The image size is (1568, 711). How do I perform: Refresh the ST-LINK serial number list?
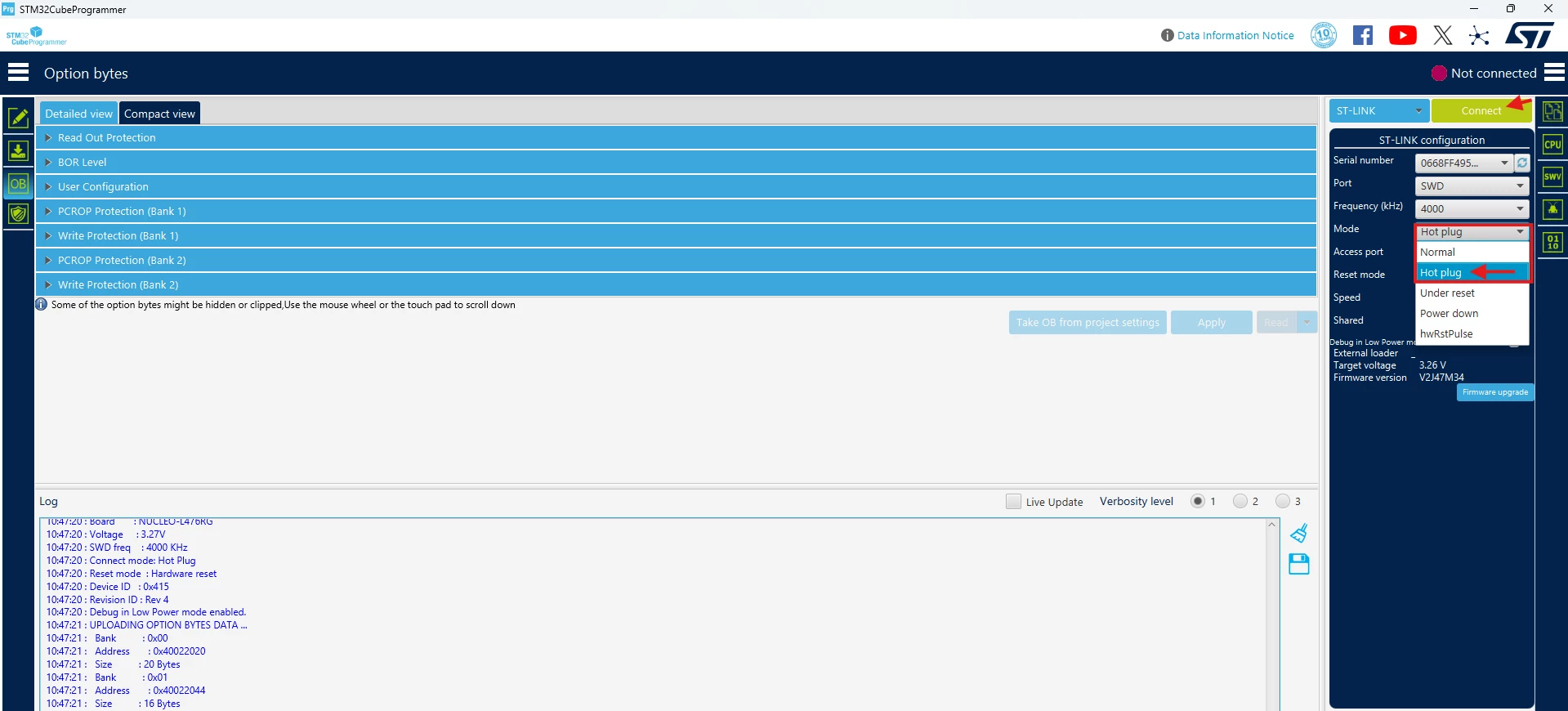1522,163
